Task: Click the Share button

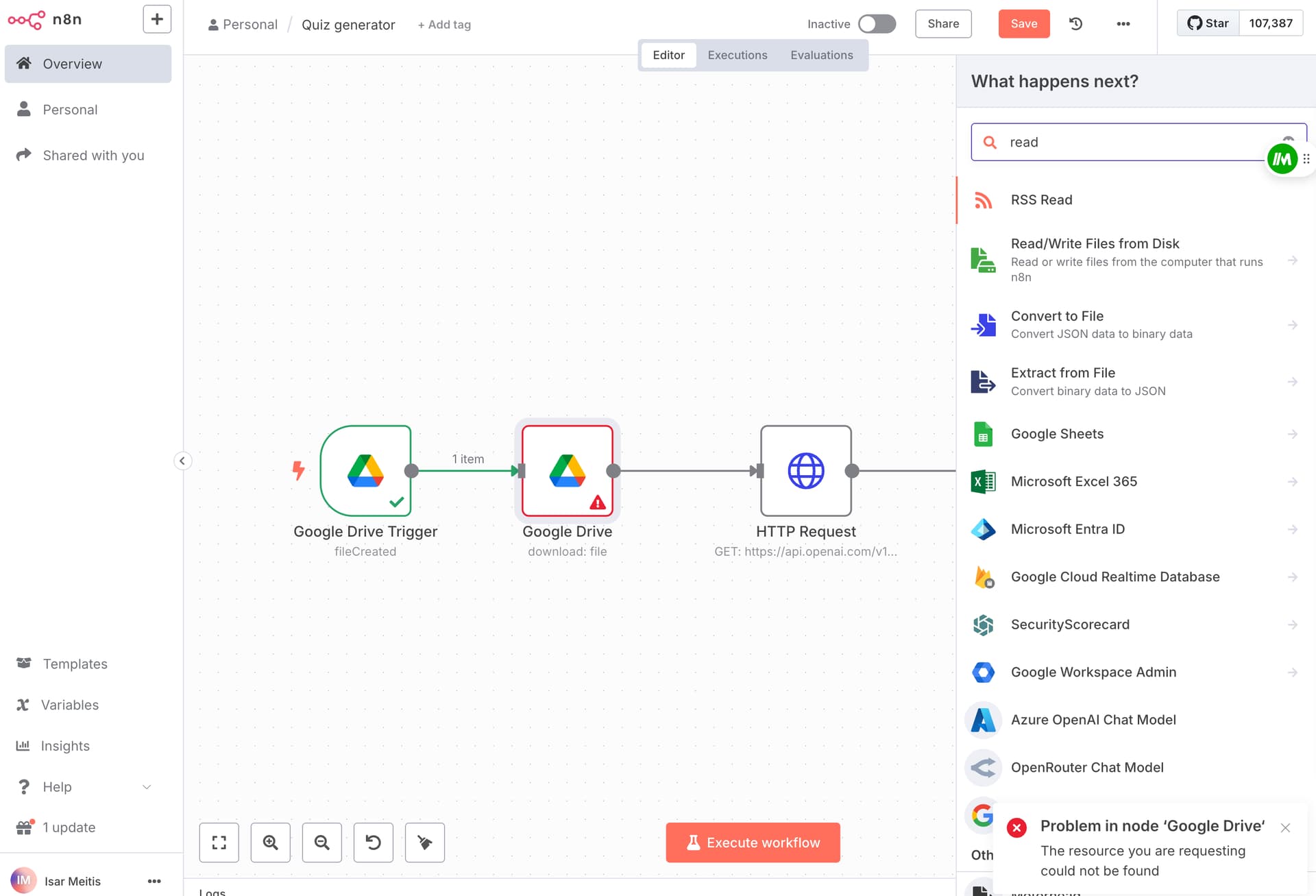Action: point(943,24)
